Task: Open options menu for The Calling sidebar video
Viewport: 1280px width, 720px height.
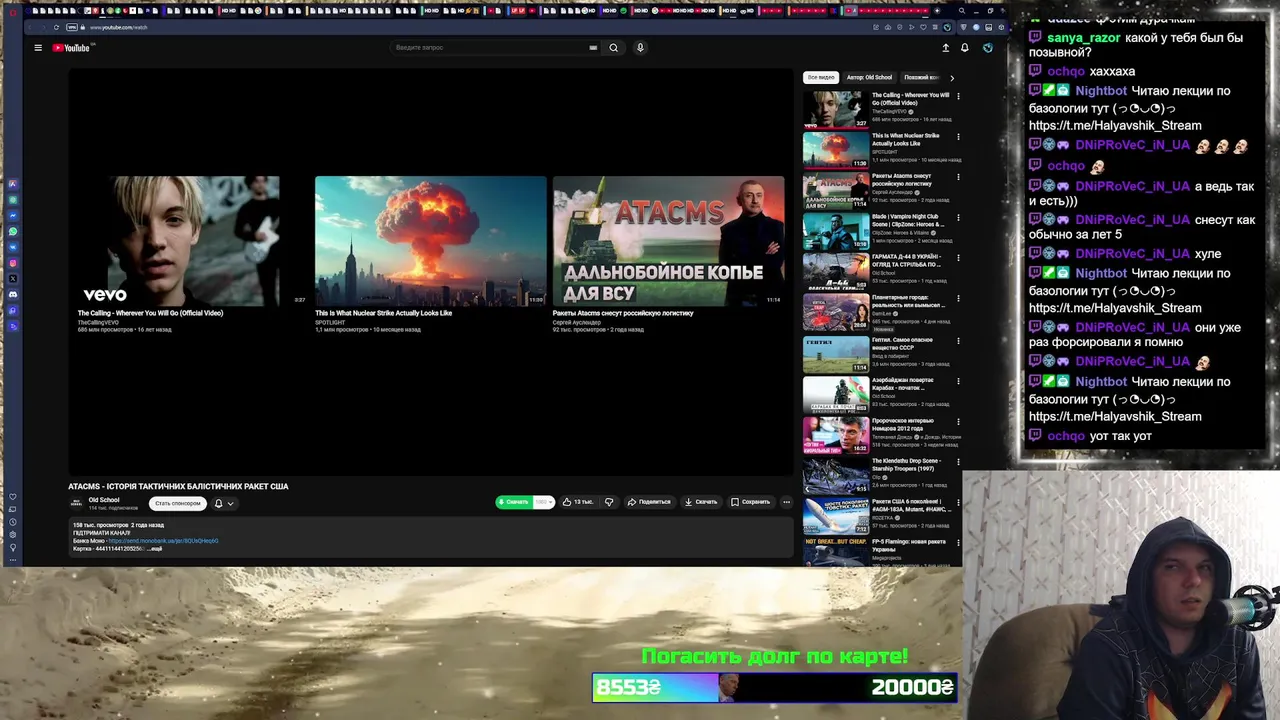Action: [958, 96]
